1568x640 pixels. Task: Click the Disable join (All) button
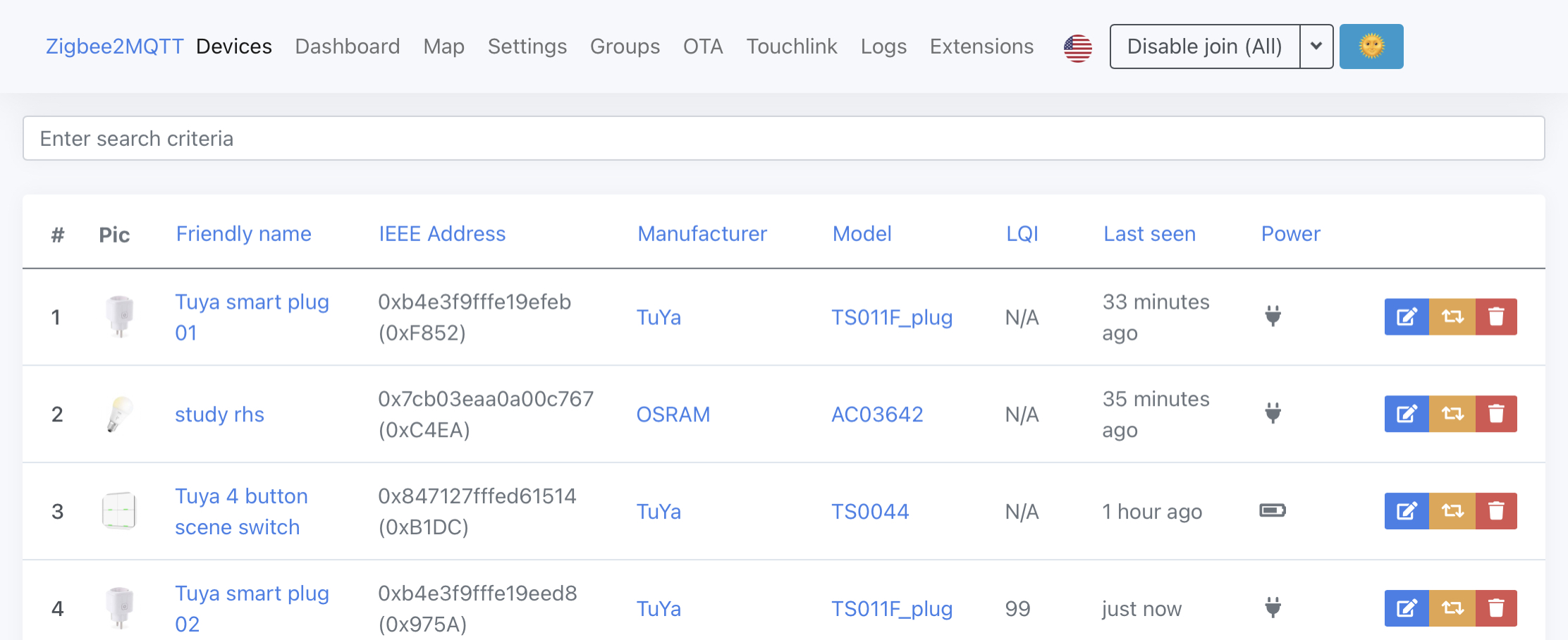[x=1205, y=47]
